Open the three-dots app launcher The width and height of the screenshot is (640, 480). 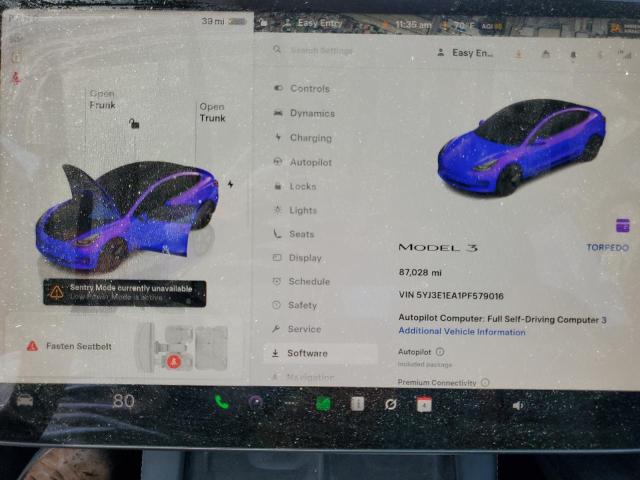(290, 403)
